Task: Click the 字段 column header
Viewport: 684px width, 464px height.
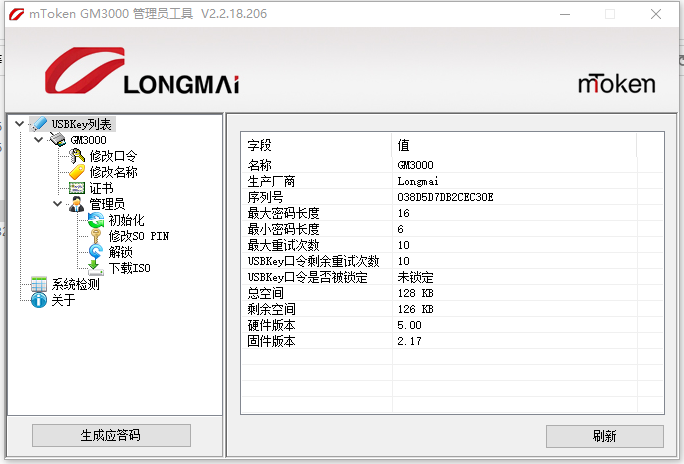Action: (x=317, y=145)
